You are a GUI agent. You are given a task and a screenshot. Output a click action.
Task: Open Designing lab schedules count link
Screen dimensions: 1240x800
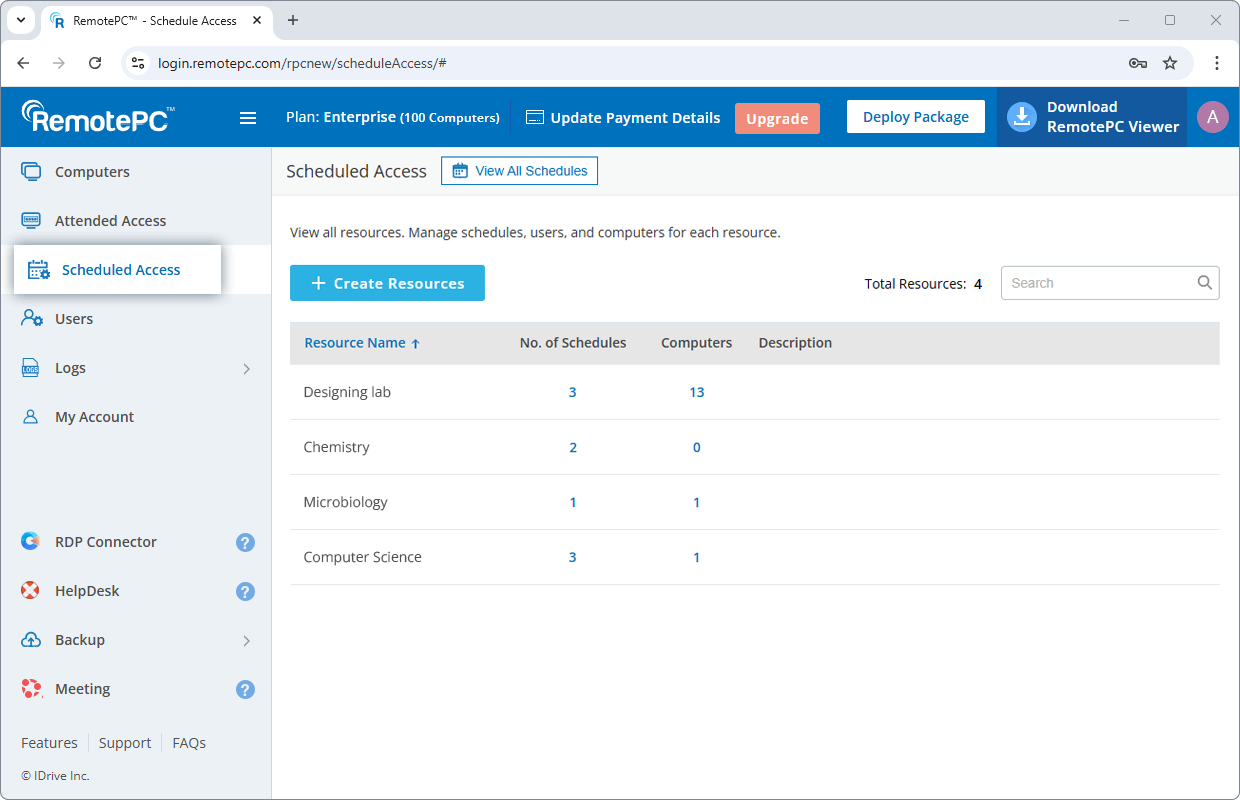(573, 392)
